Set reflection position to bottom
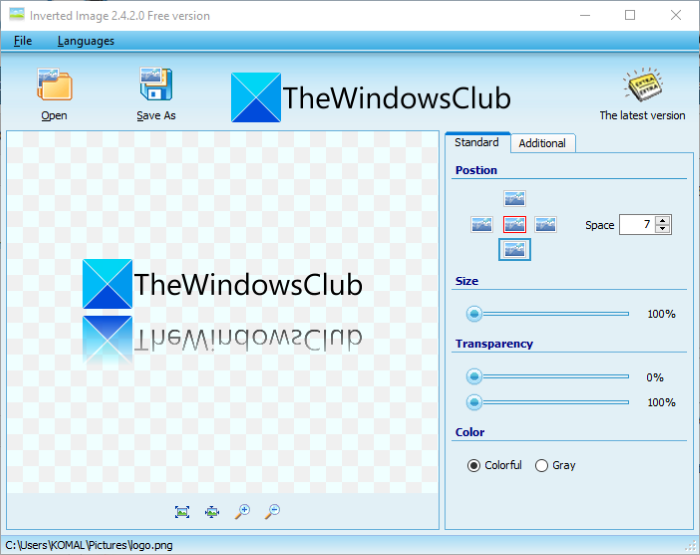Image resolution: width=700 pixels, height=555 pixels. click(514, 250)
